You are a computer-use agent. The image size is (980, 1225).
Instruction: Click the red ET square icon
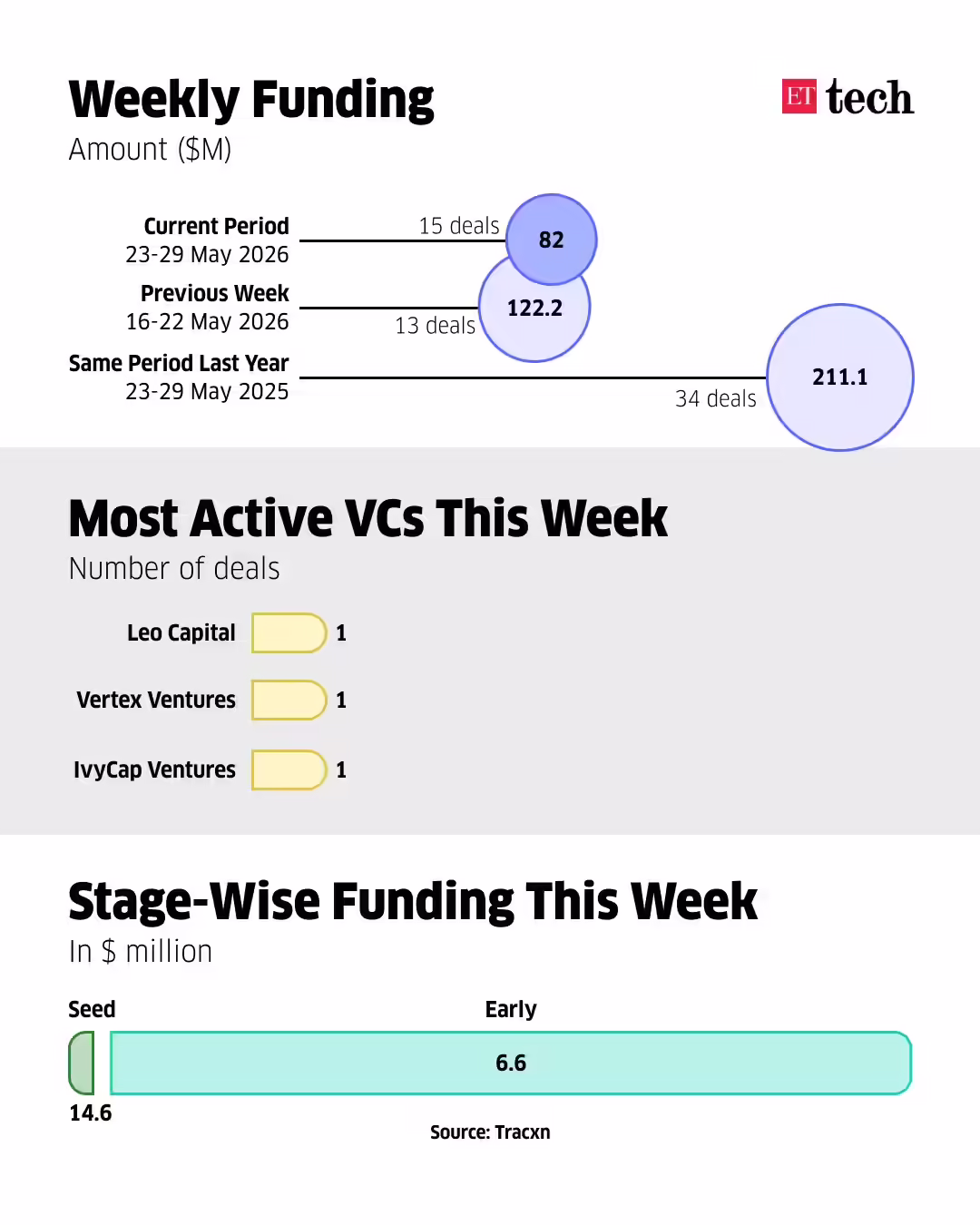click(x=799, y=96)
